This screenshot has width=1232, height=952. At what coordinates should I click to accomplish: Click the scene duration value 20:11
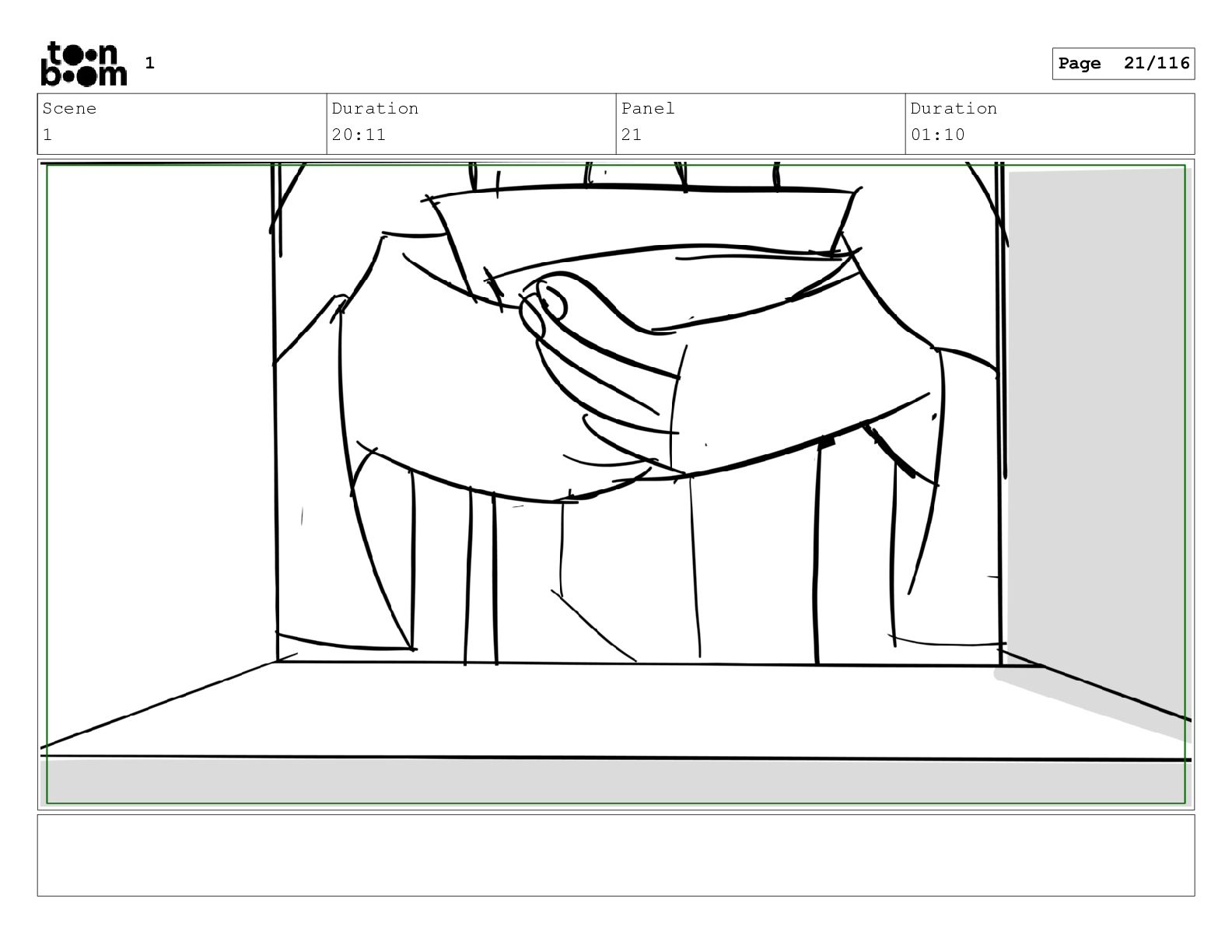[359, 135]
